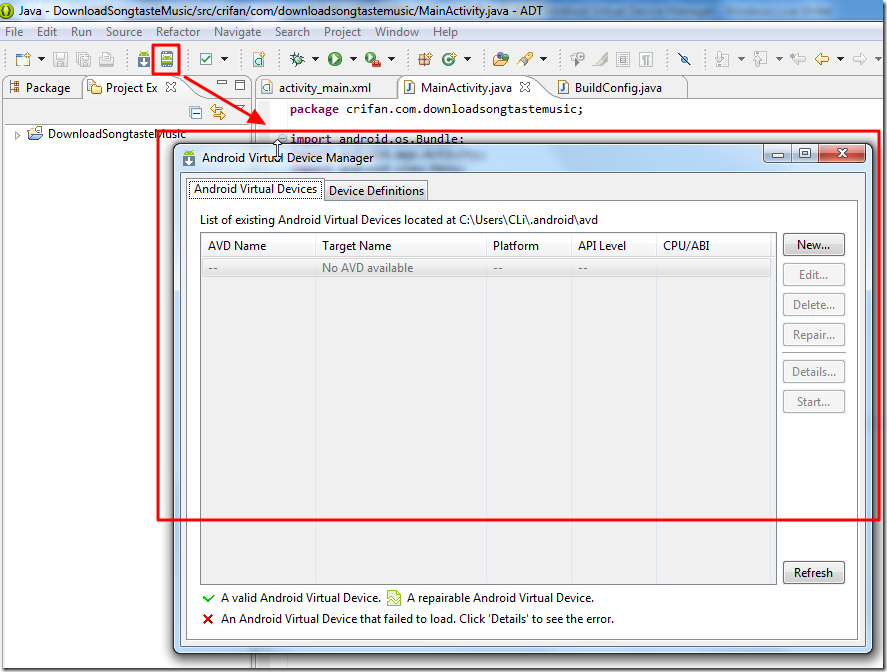This screenshot has height=672, width=887.
Task: Click the AVD Name column header
Action: pyautogui.click(x=259, y=246)
